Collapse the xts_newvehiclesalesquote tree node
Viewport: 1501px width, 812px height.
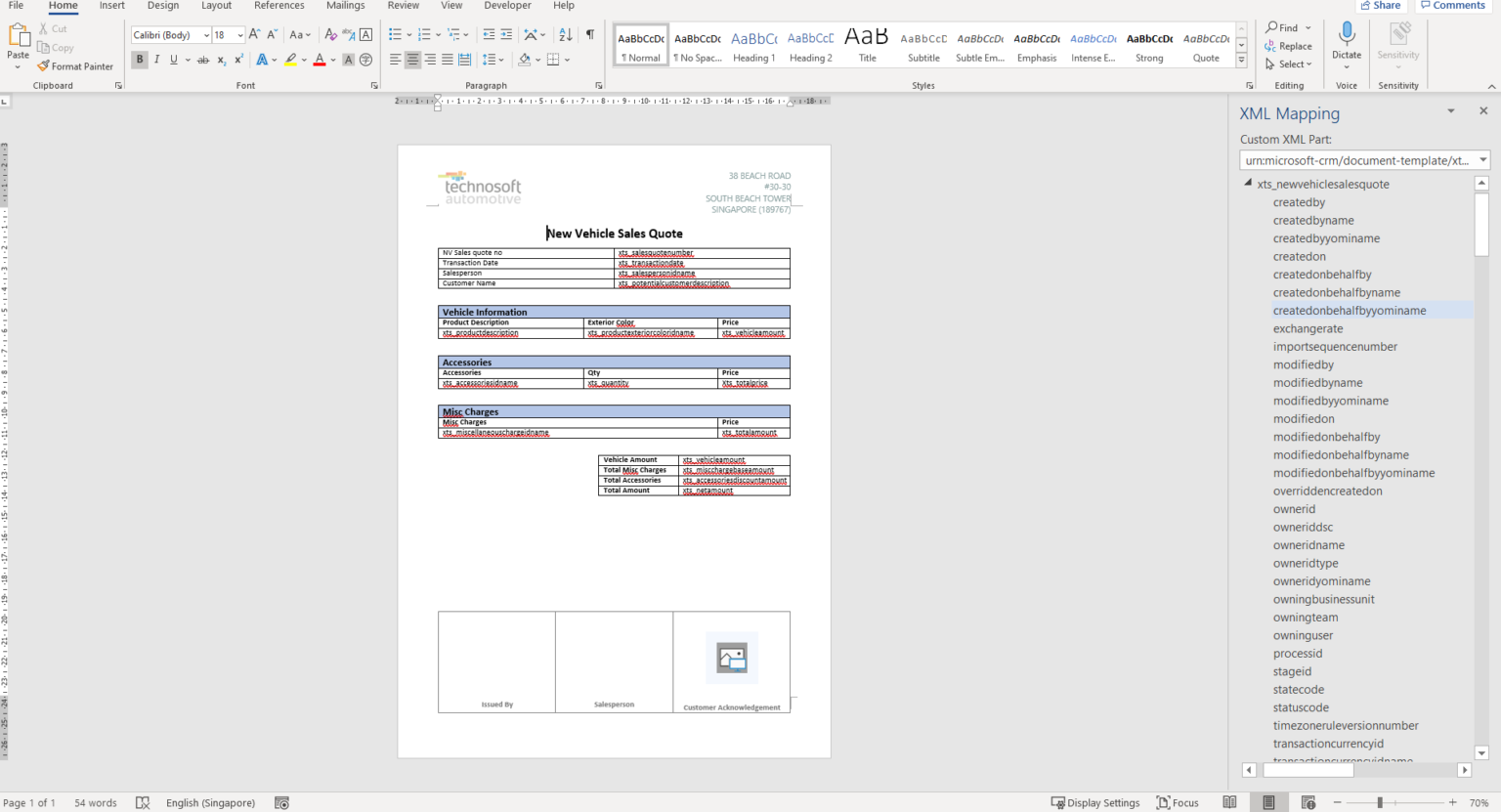tap(1248, 183)
